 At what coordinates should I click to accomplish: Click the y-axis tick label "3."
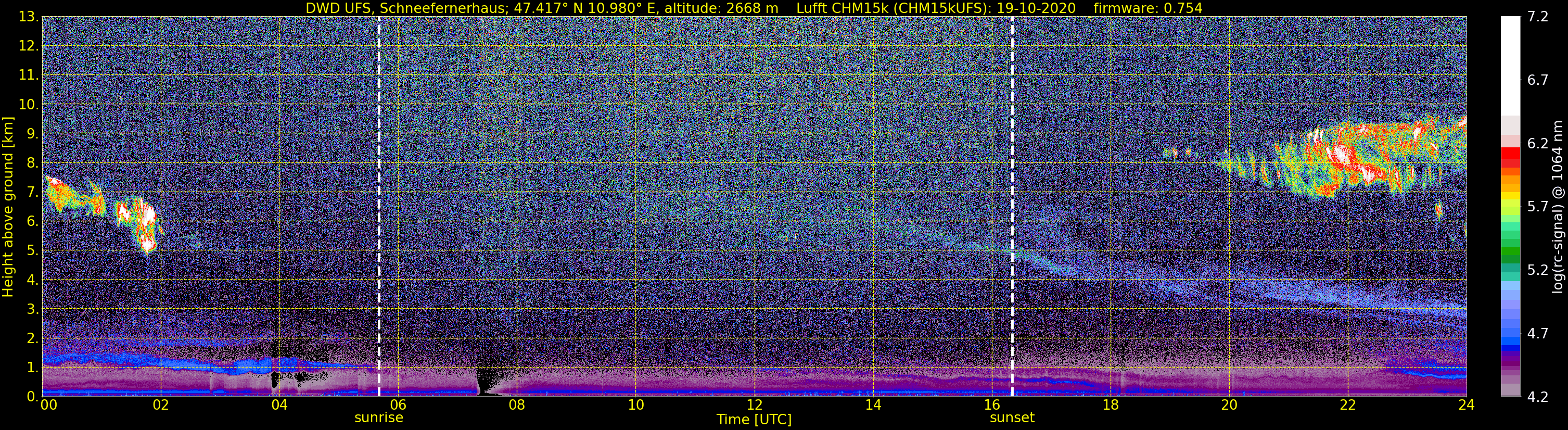[x=32, y=309]
